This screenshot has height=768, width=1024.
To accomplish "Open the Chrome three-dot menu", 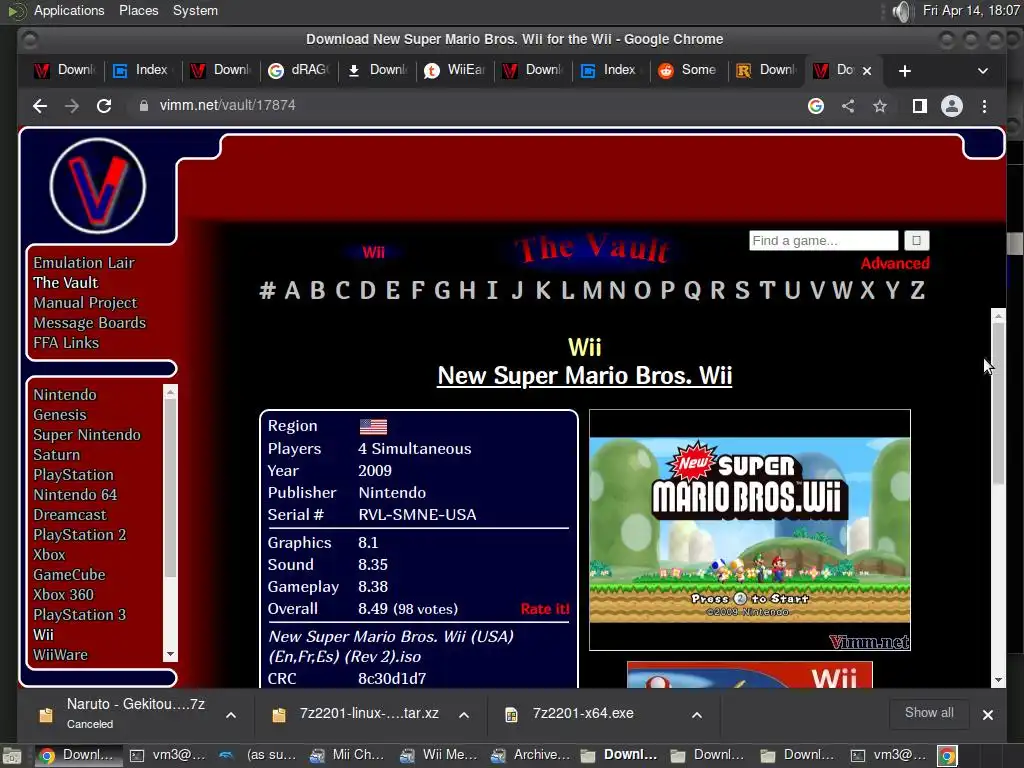I will pyautogui.click(x=984, y=106).
